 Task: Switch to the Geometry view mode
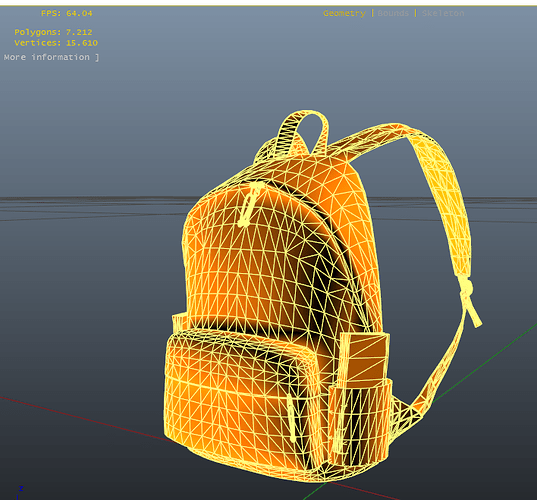click(x=344, y=13)
